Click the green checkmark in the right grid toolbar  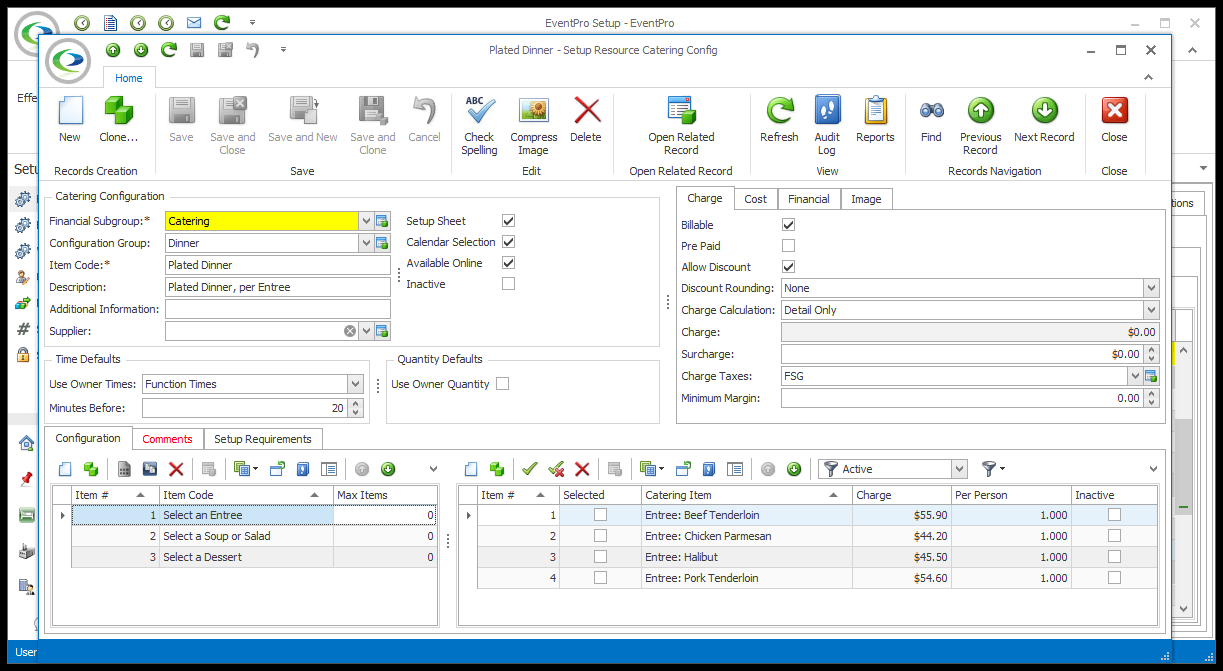point(530,469)
